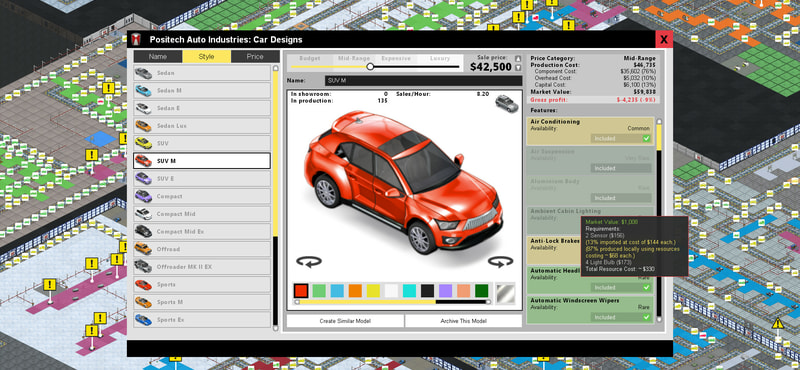Decrease sale price with the down arrow

(518, 68)
